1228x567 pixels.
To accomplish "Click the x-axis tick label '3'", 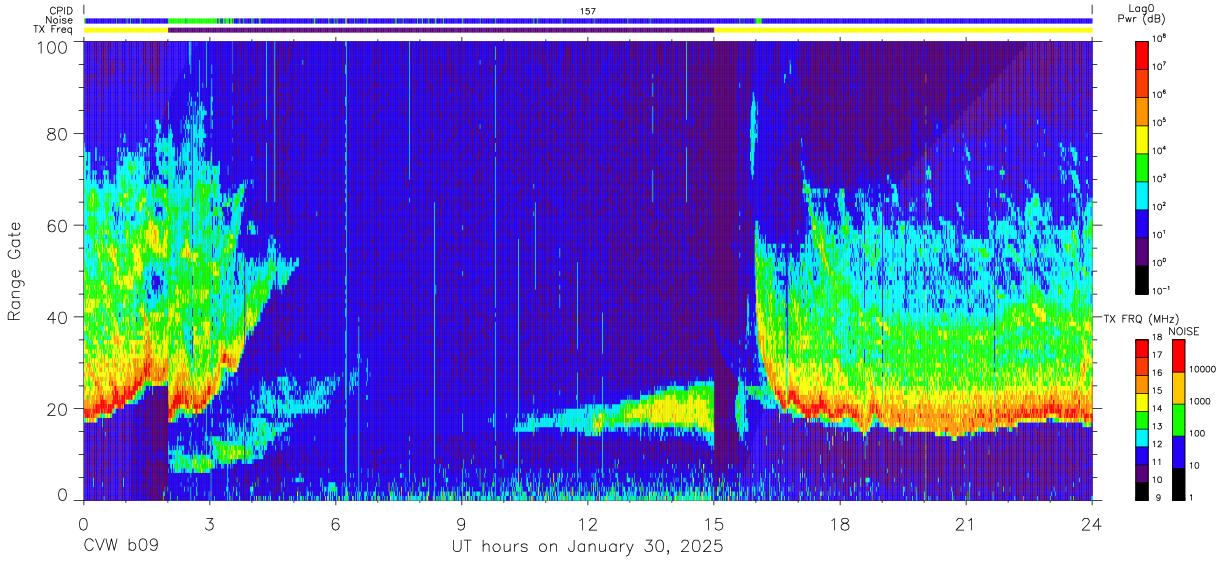I will (209, 525).
